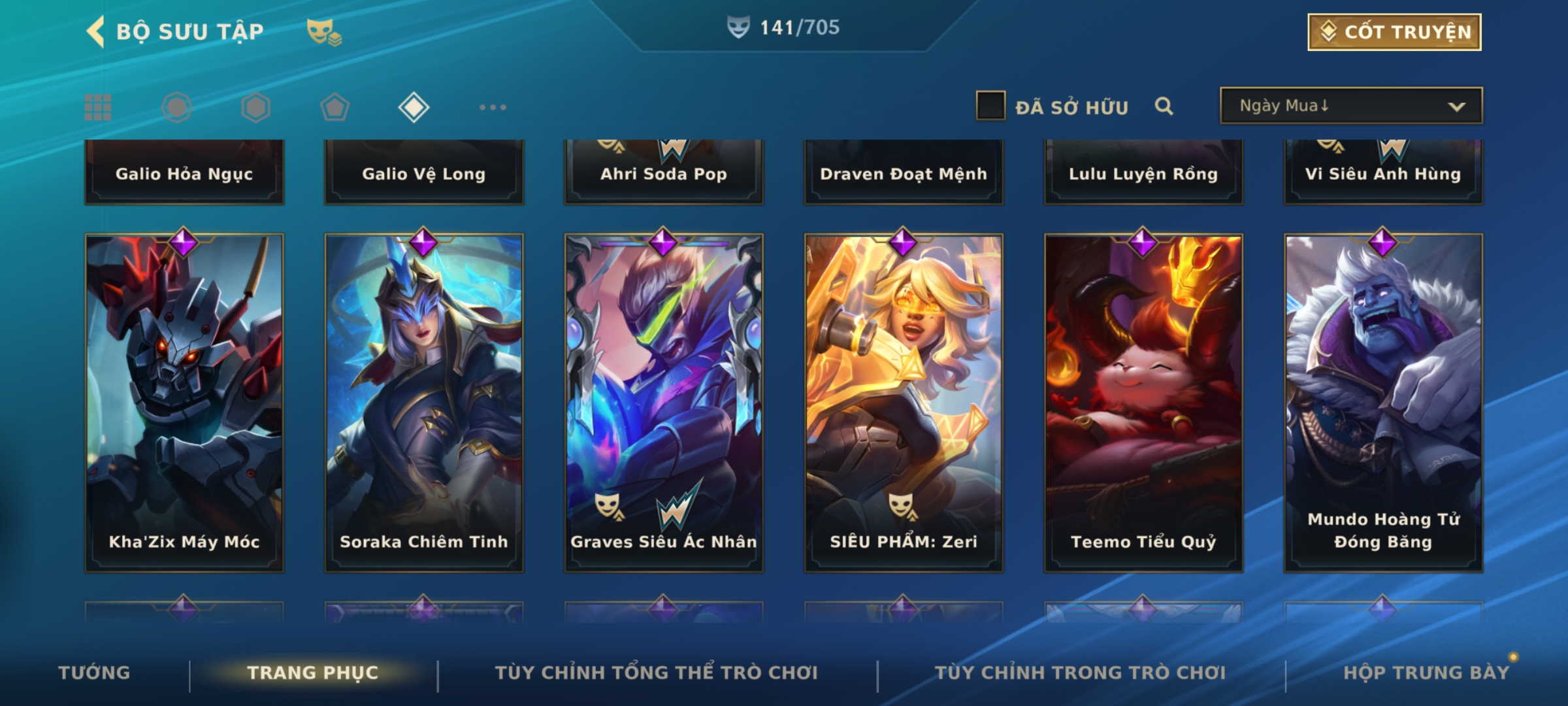Open the Ahri Soda Pop skin card

tap(664, 172)
